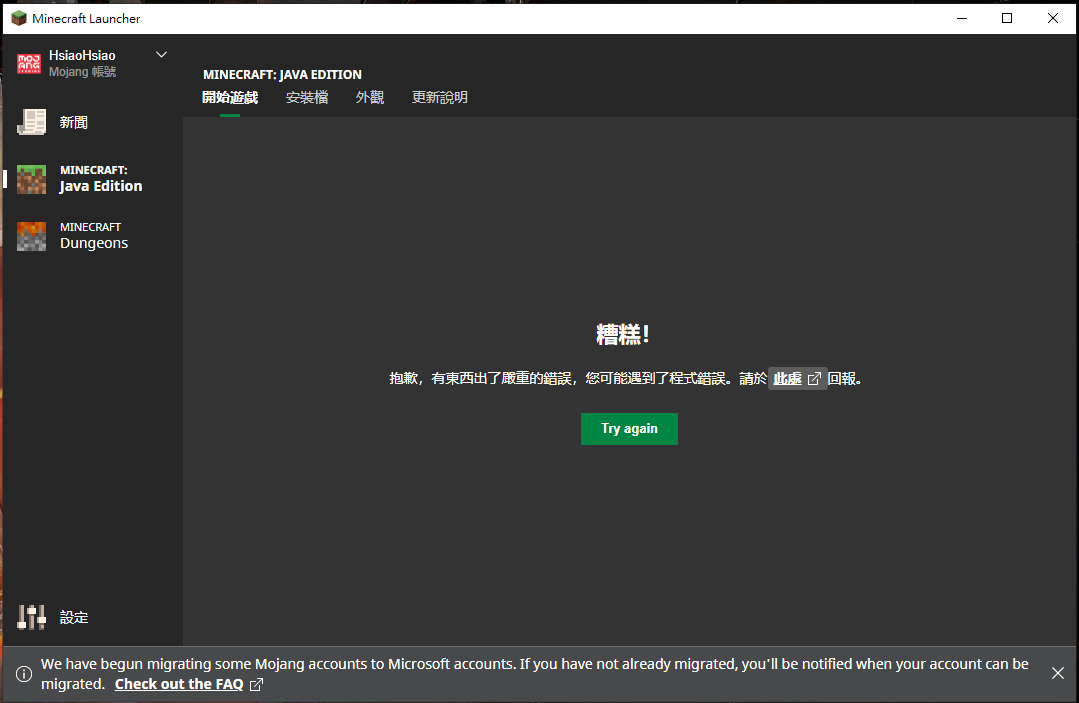Close the Minecraft Launcher window
Viewport: 1079px width, 703px height.
(1053, 18)
